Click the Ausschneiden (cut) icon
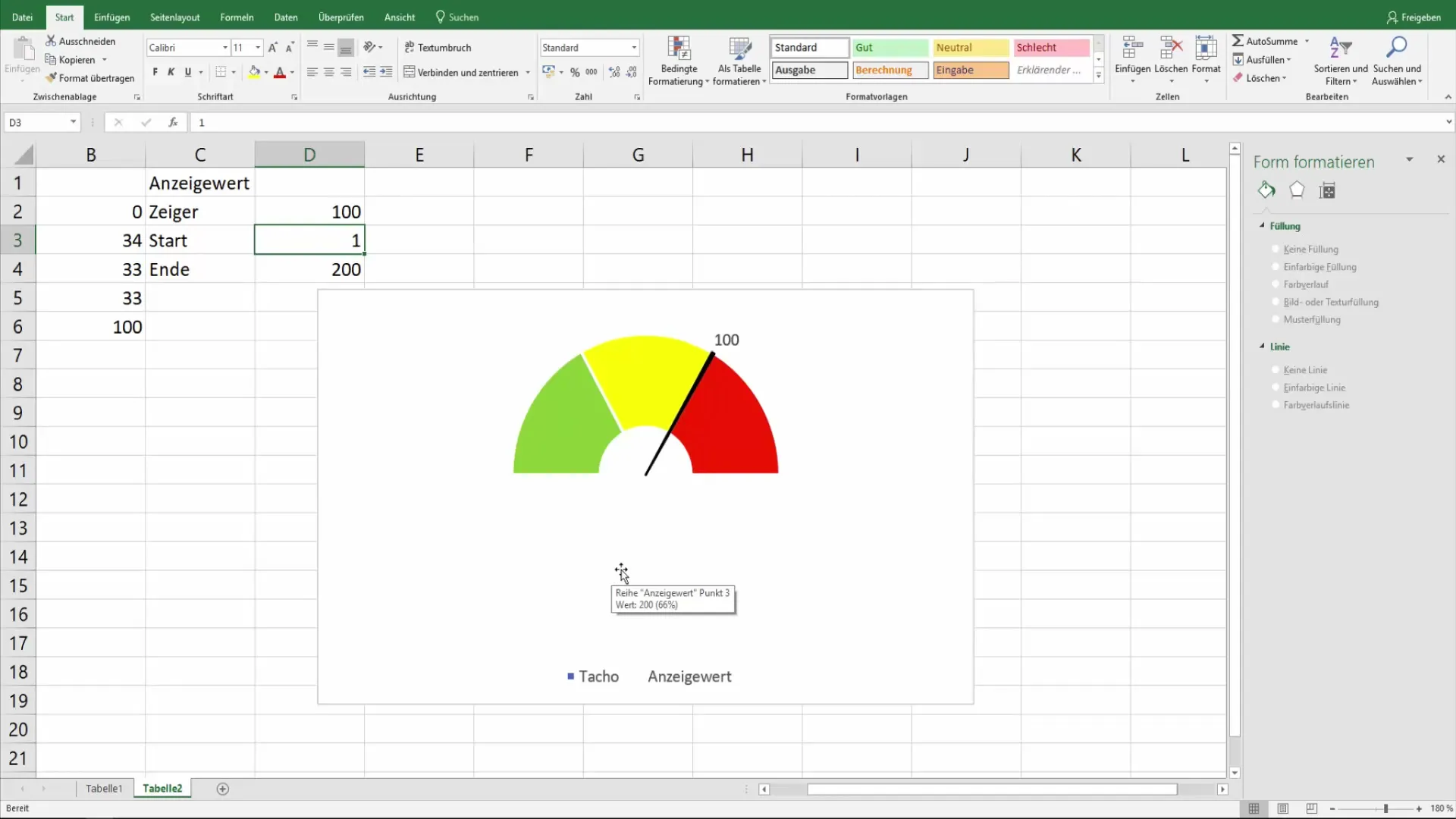This screenshot has height=819, width=1456. pos(51,41)
